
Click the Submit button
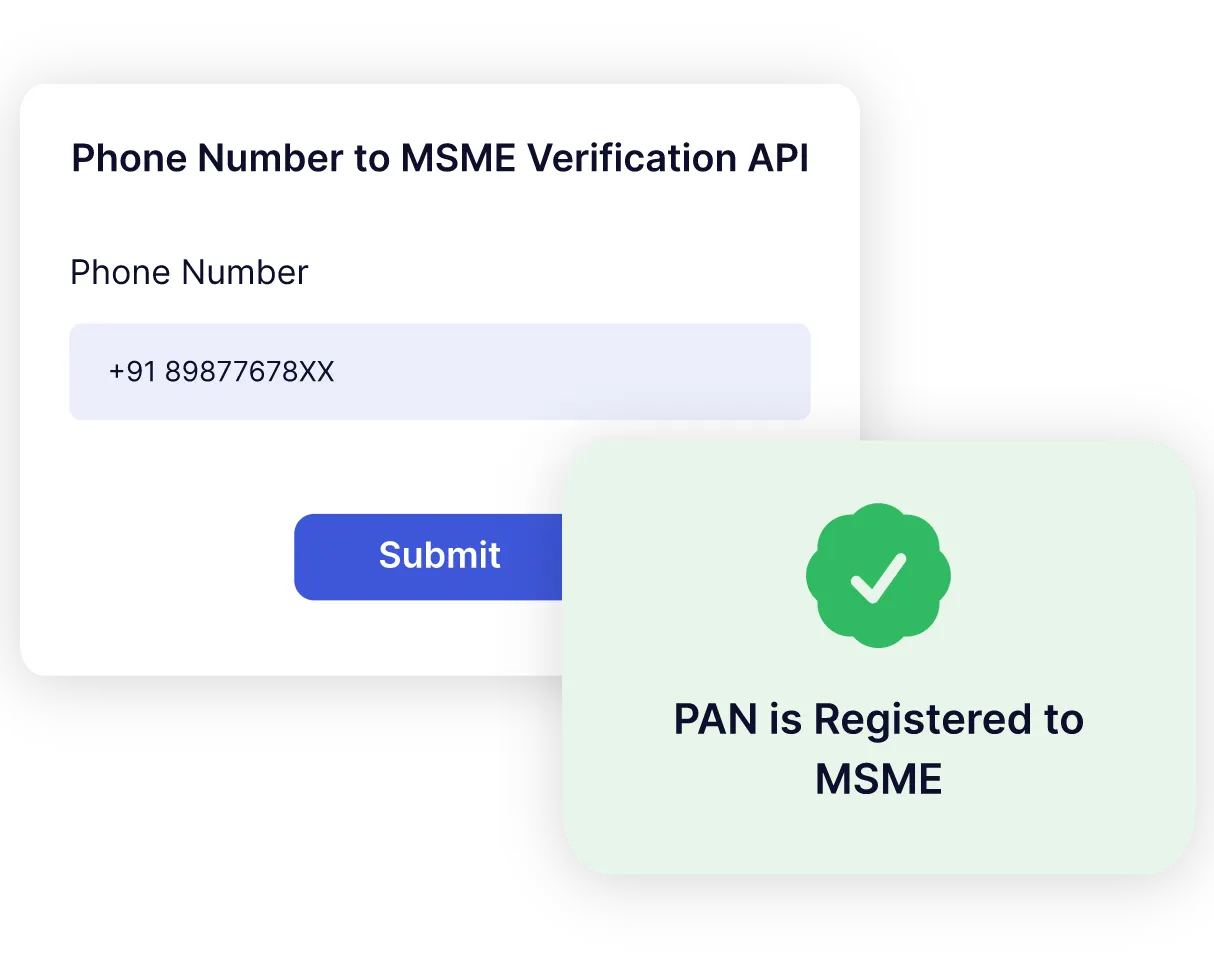click(x=429, y=557)
